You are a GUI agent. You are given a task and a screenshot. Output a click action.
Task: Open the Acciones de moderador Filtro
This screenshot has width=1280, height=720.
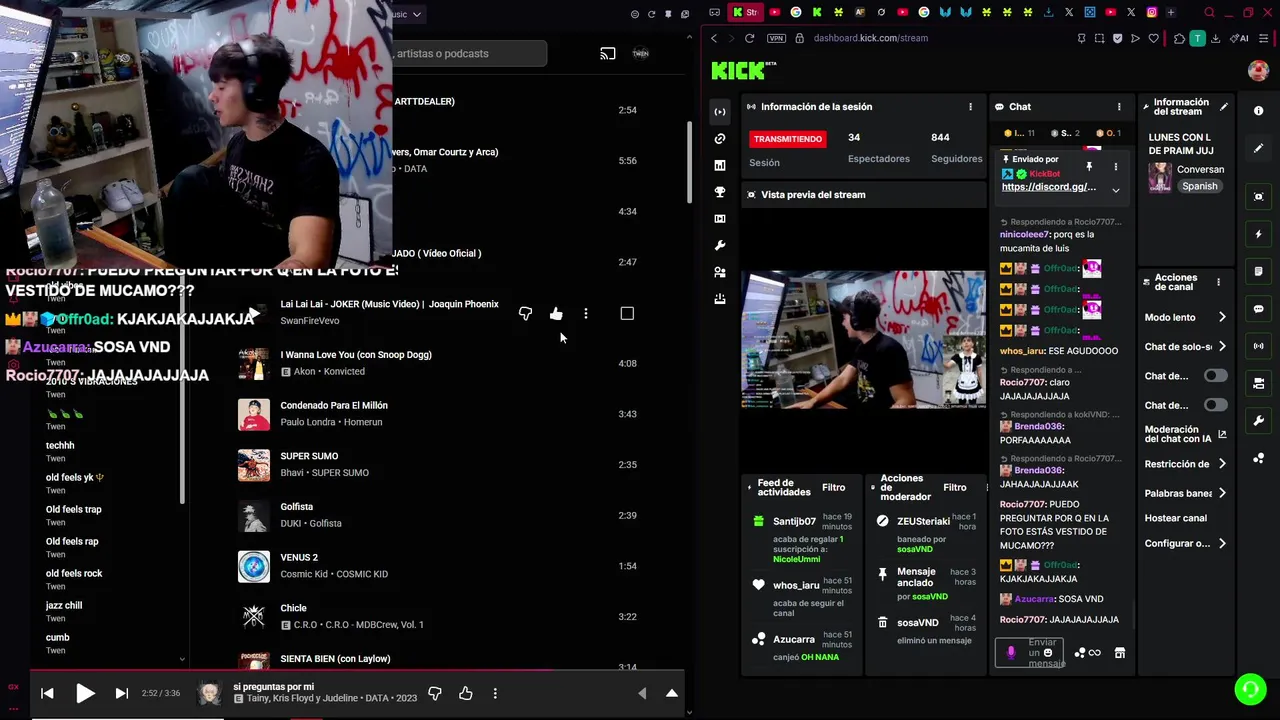(x=955, y=487)
